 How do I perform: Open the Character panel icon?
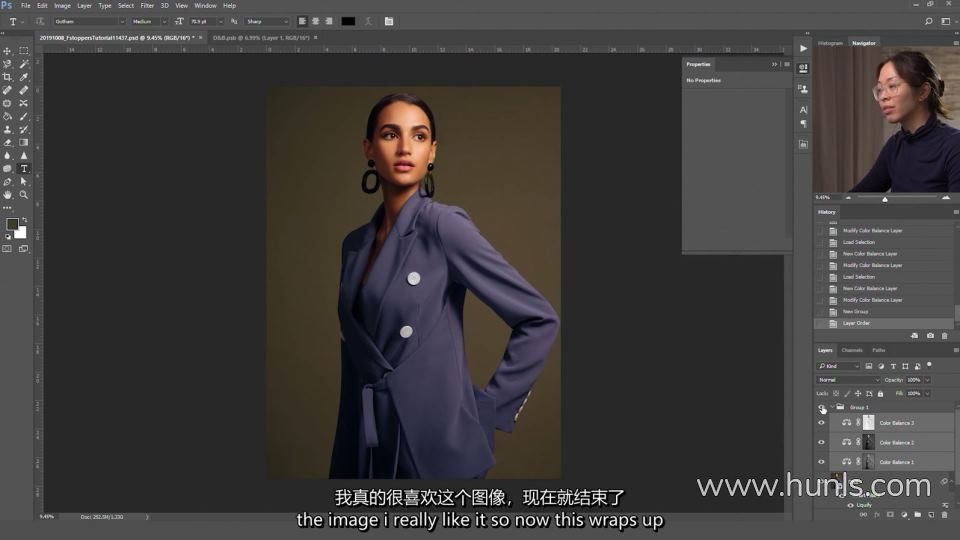pos(803,110)
